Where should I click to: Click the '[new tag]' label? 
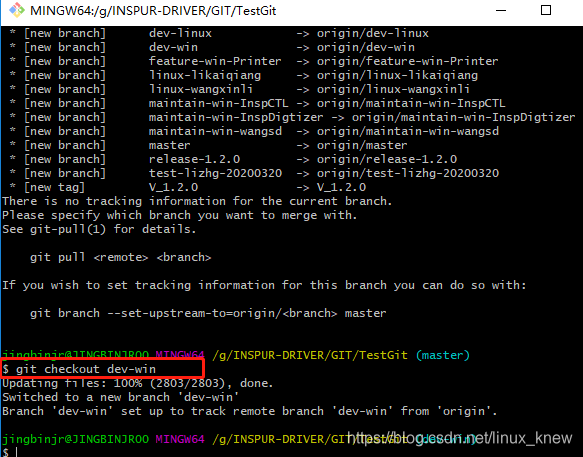[x=54, y=187]
